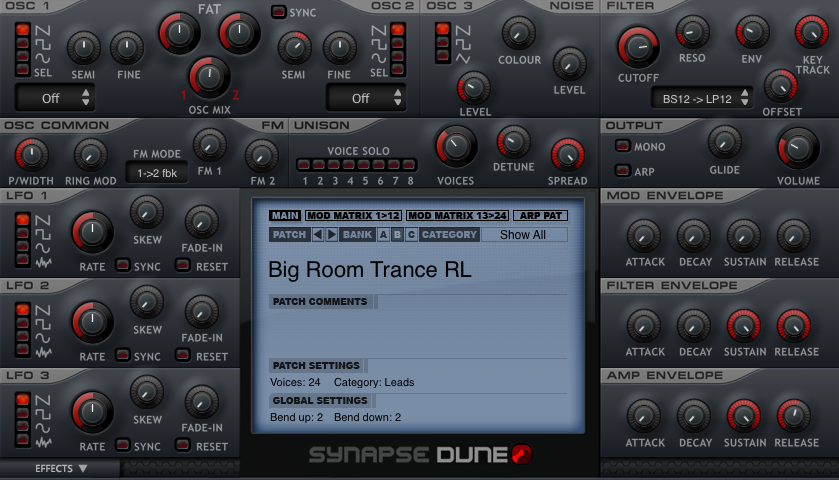Click the filter CUTOFF knob
The image size is (839, 480).
[x=638, y=47]
